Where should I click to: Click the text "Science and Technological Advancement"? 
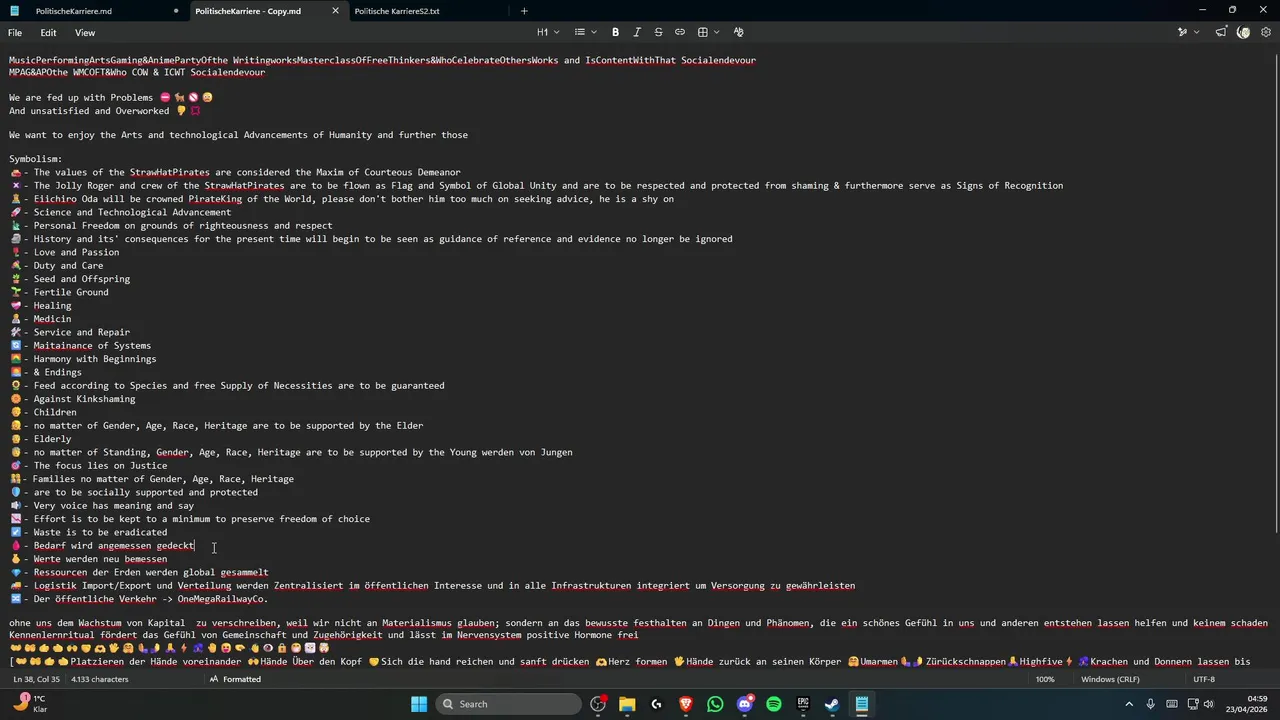point(132,212)
